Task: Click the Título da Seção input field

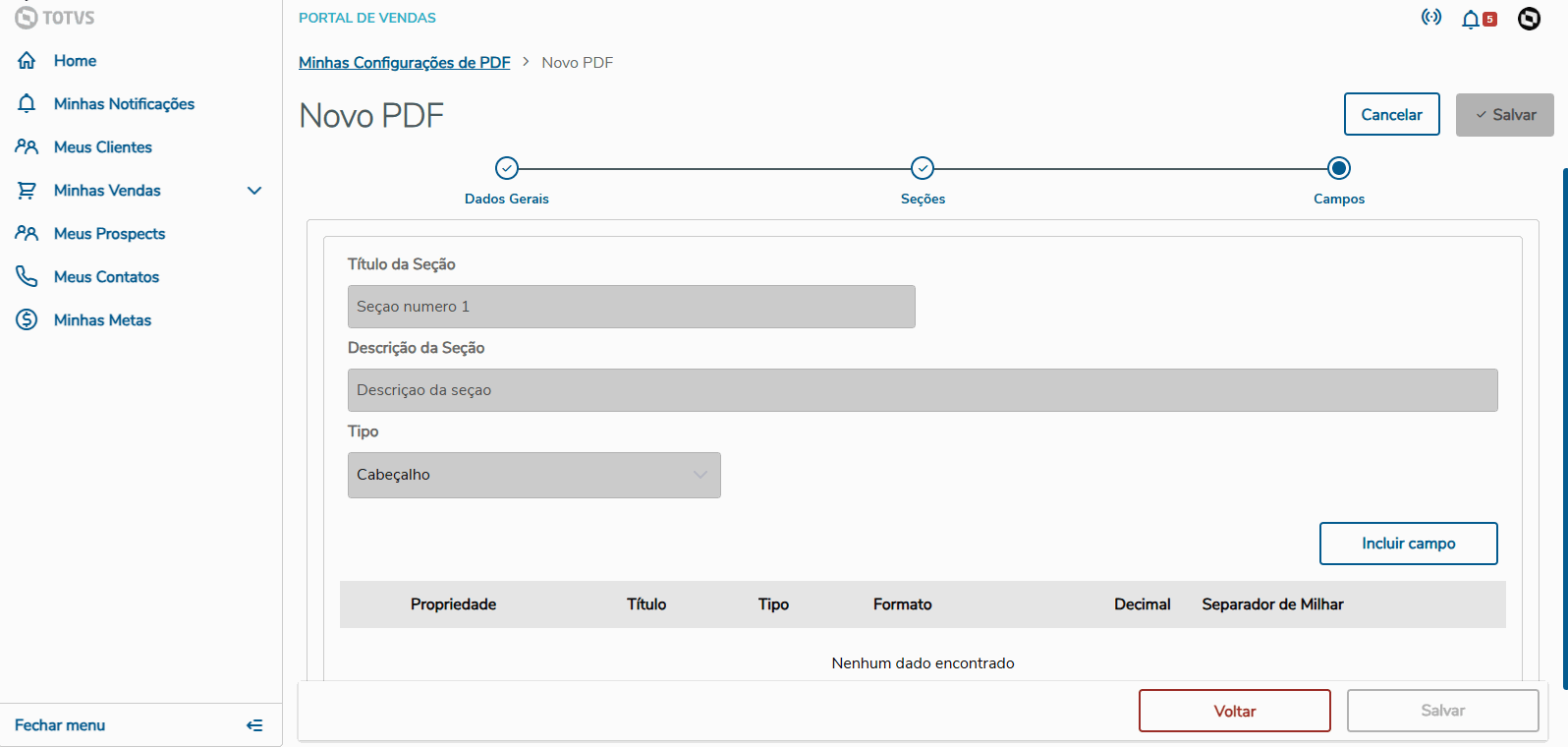Action: tap(631, 307)
